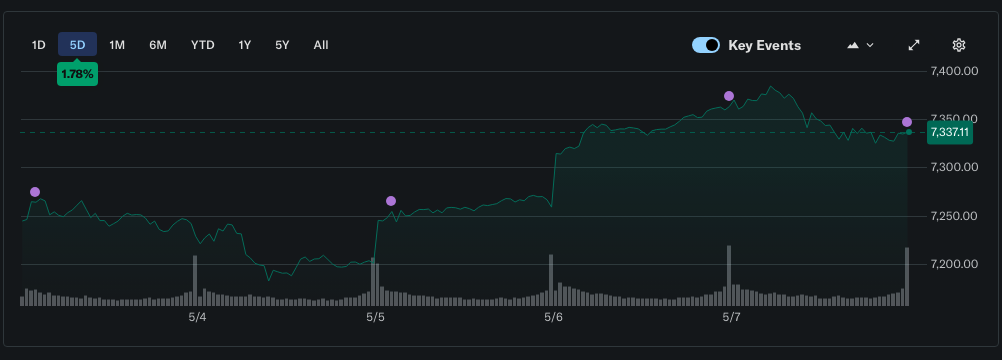Select the 1Y time range
The height and width of the screenshot is (360, 1002).
[x=245, y=45]
